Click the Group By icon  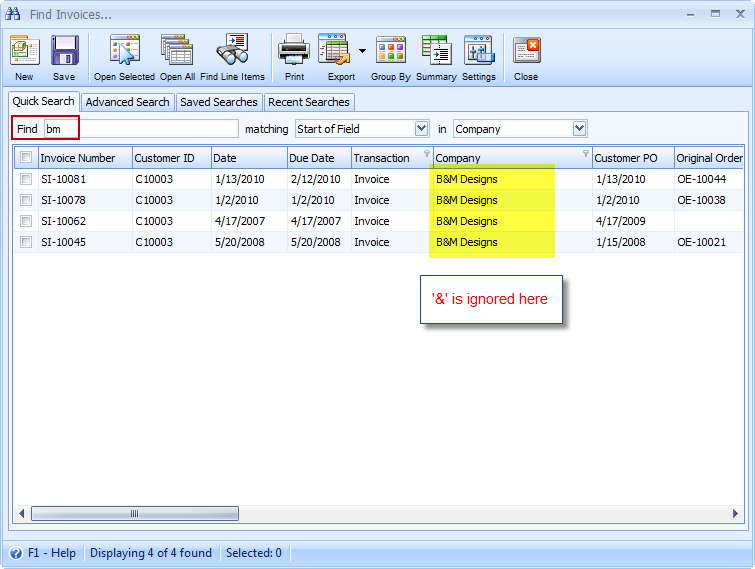[390, 50]
